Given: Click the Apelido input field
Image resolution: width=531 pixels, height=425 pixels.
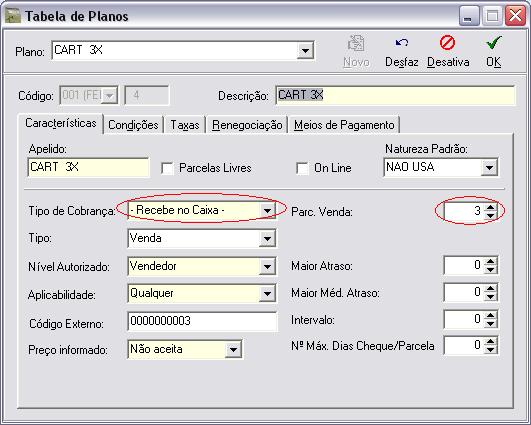Looking at the screenshot, I should [88, 167].
